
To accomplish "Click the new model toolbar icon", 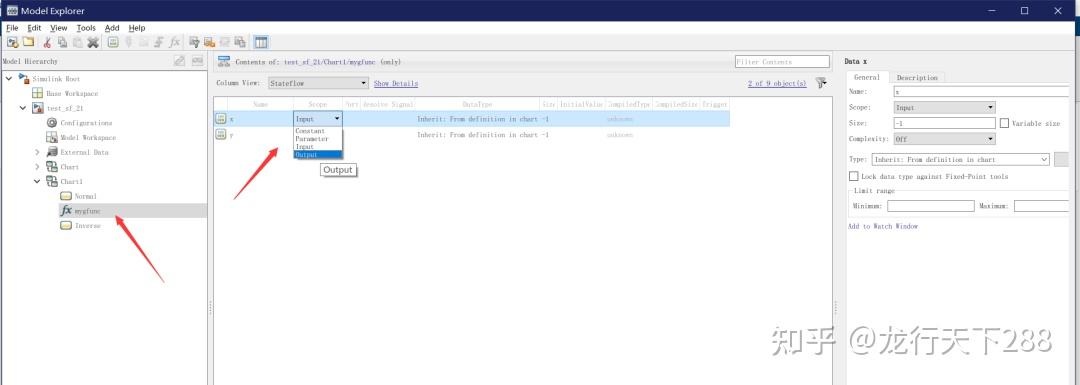I will click(12, 43).
